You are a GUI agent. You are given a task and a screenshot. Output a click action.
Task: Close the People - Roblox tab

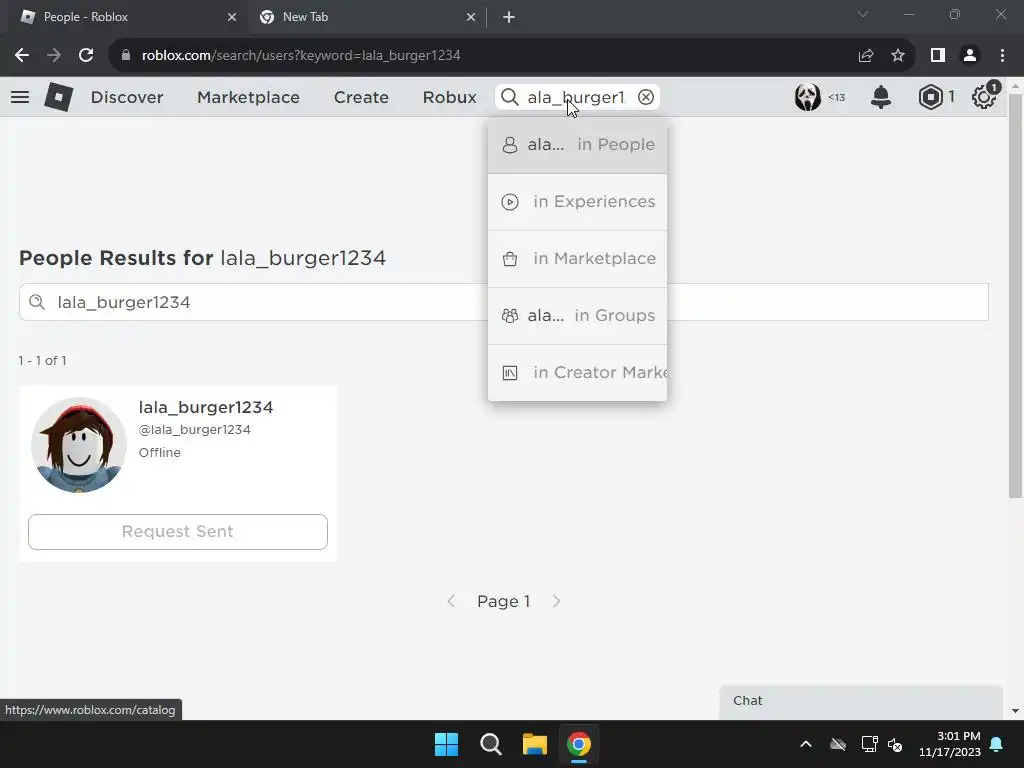[232, 17]
